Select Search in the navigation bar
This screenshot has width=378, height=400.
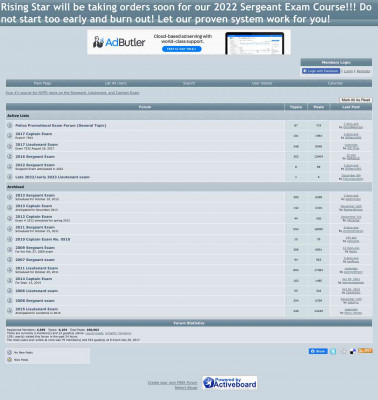click(x=189, y=83)
